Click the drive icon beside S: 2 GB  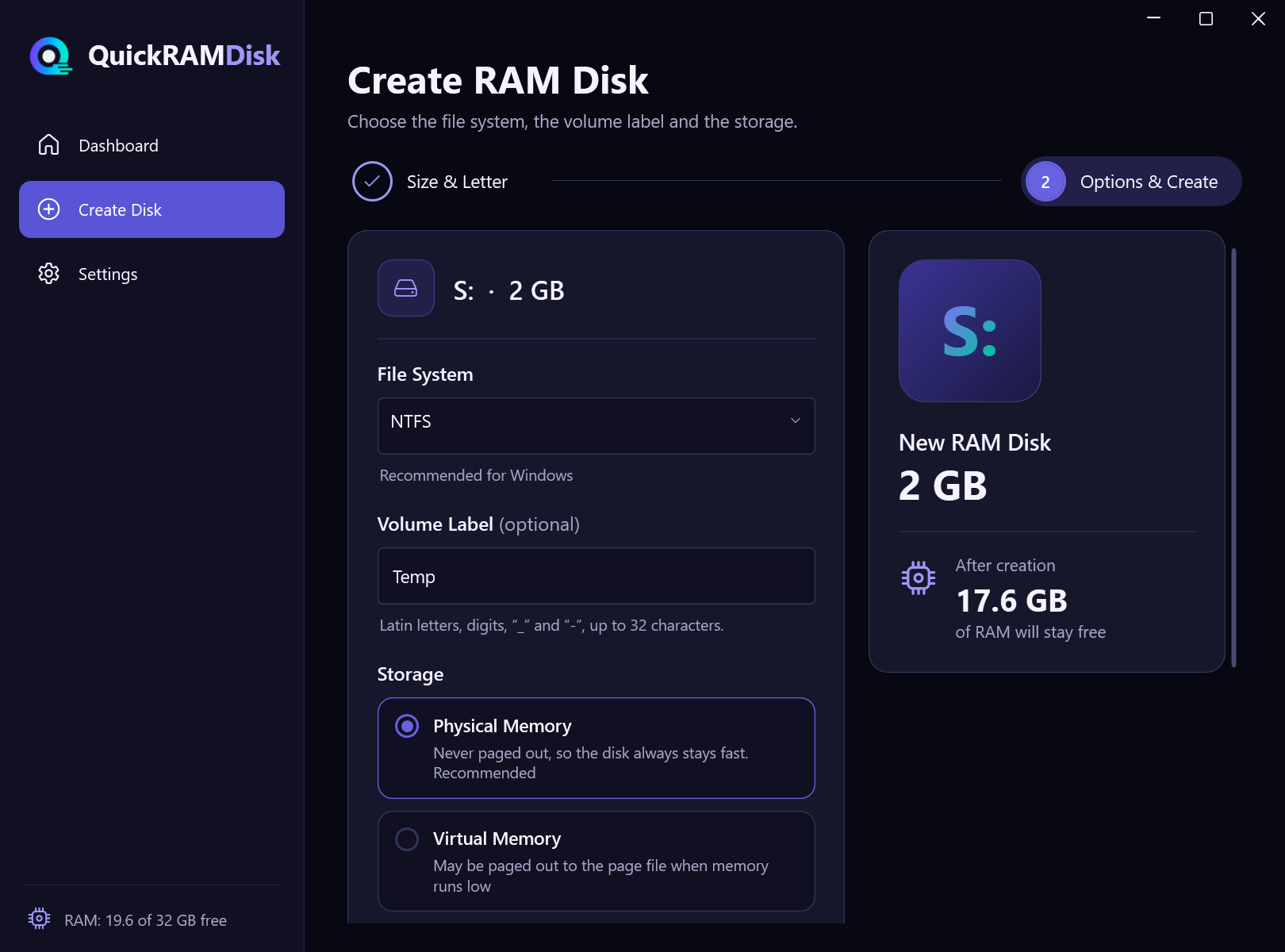tap(406, 288)
